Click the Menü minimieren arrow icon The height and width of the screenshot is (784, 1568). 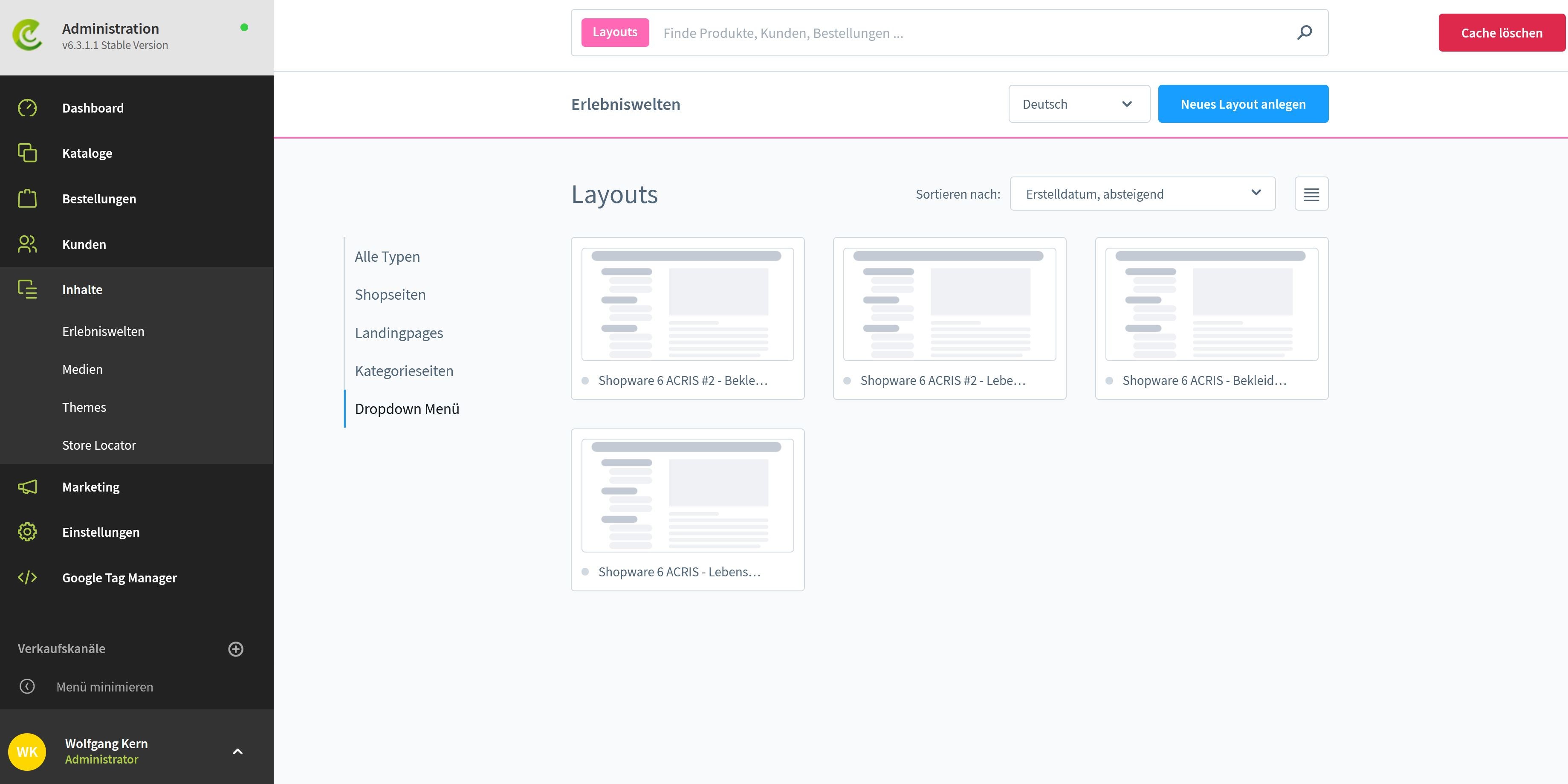27,687
